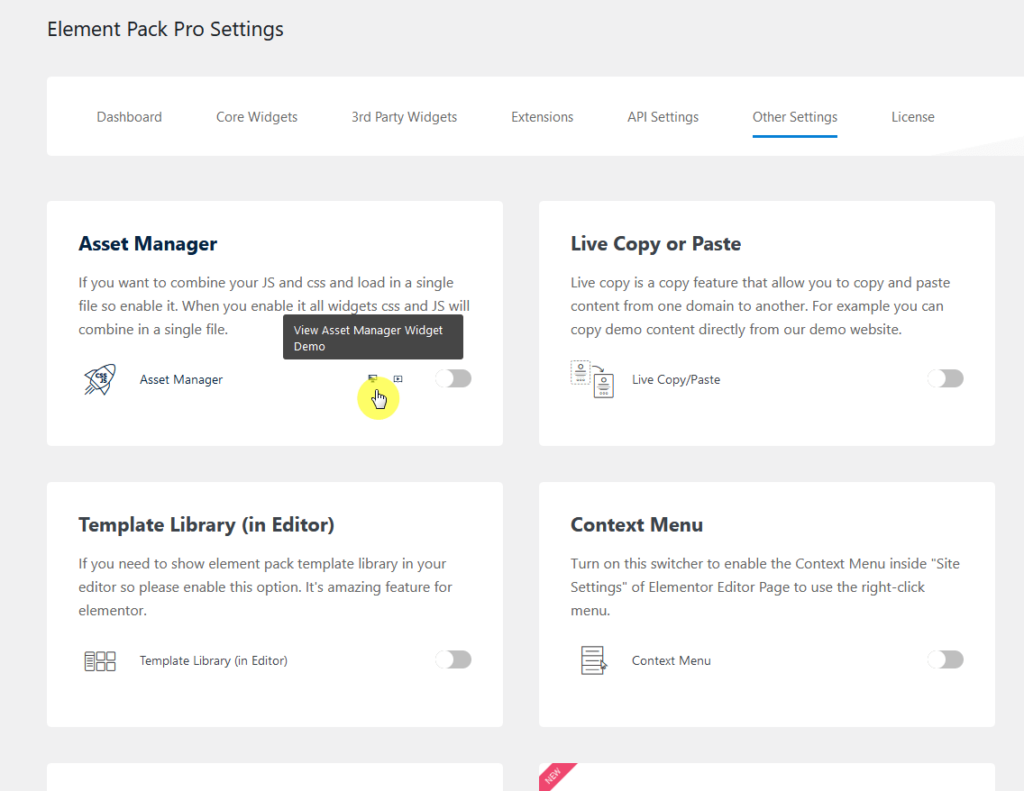Open the Dashboard tab

click(x=129, y=117)
